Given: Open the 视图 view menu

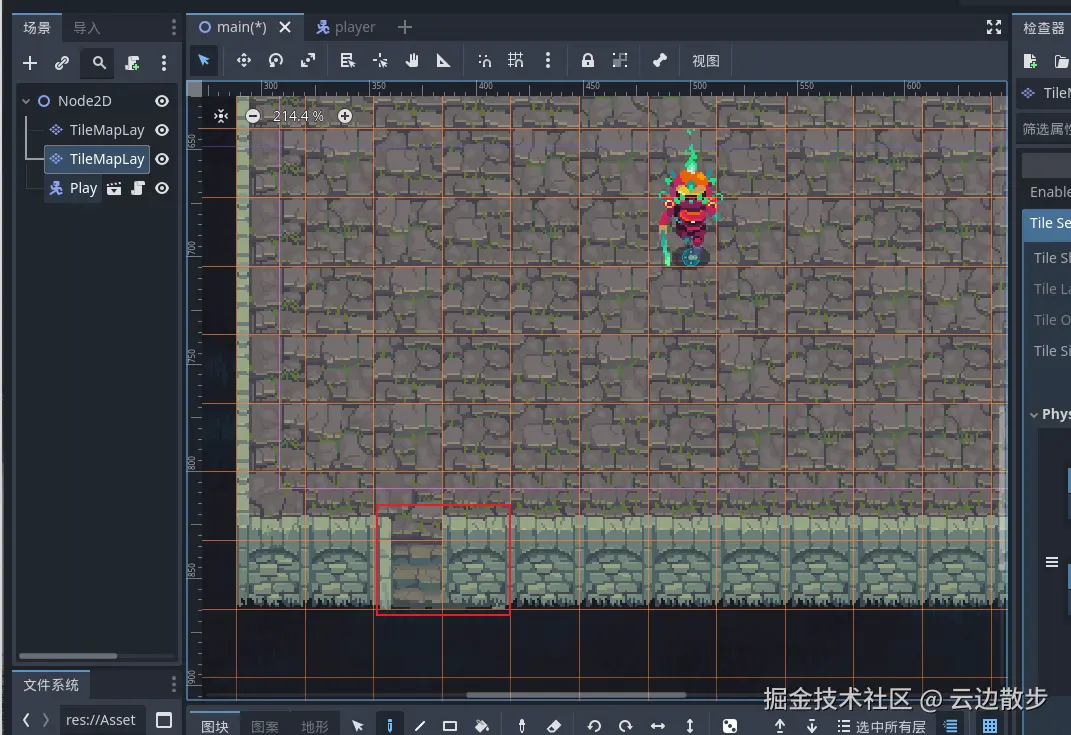Looking at the screenshot, I should click(706, 61).
